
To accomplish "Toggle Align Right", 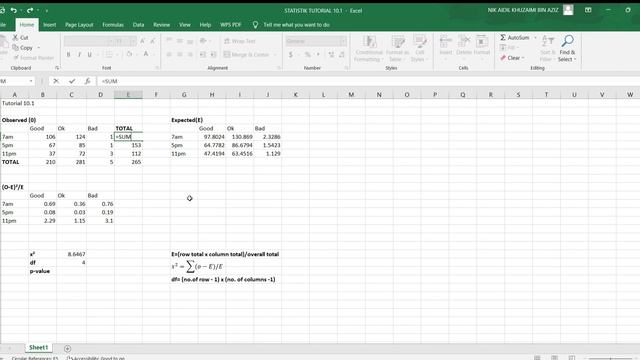I will point(190,54).
